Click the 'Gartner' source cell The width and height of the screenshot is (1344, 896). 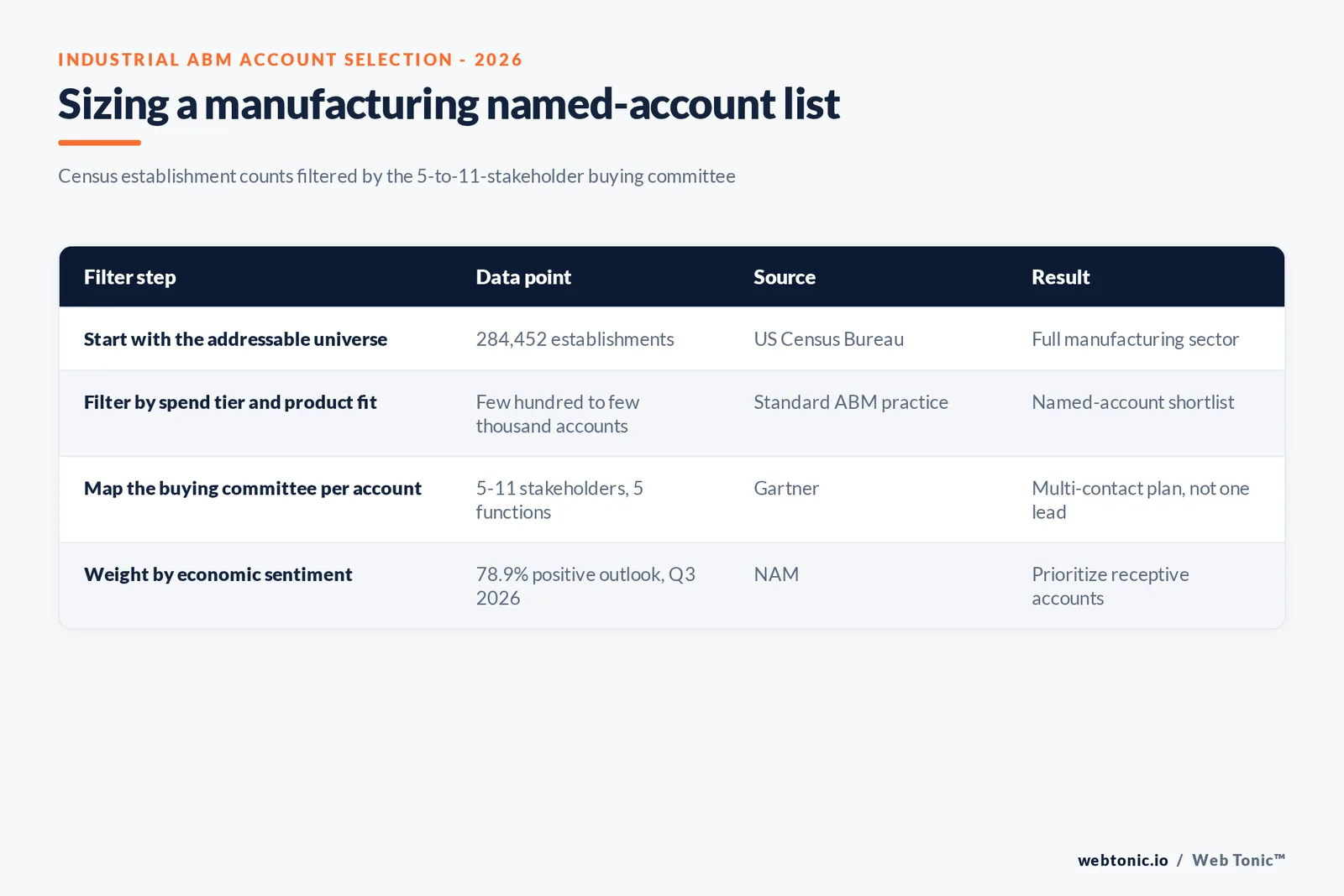[x=786, y=489]
